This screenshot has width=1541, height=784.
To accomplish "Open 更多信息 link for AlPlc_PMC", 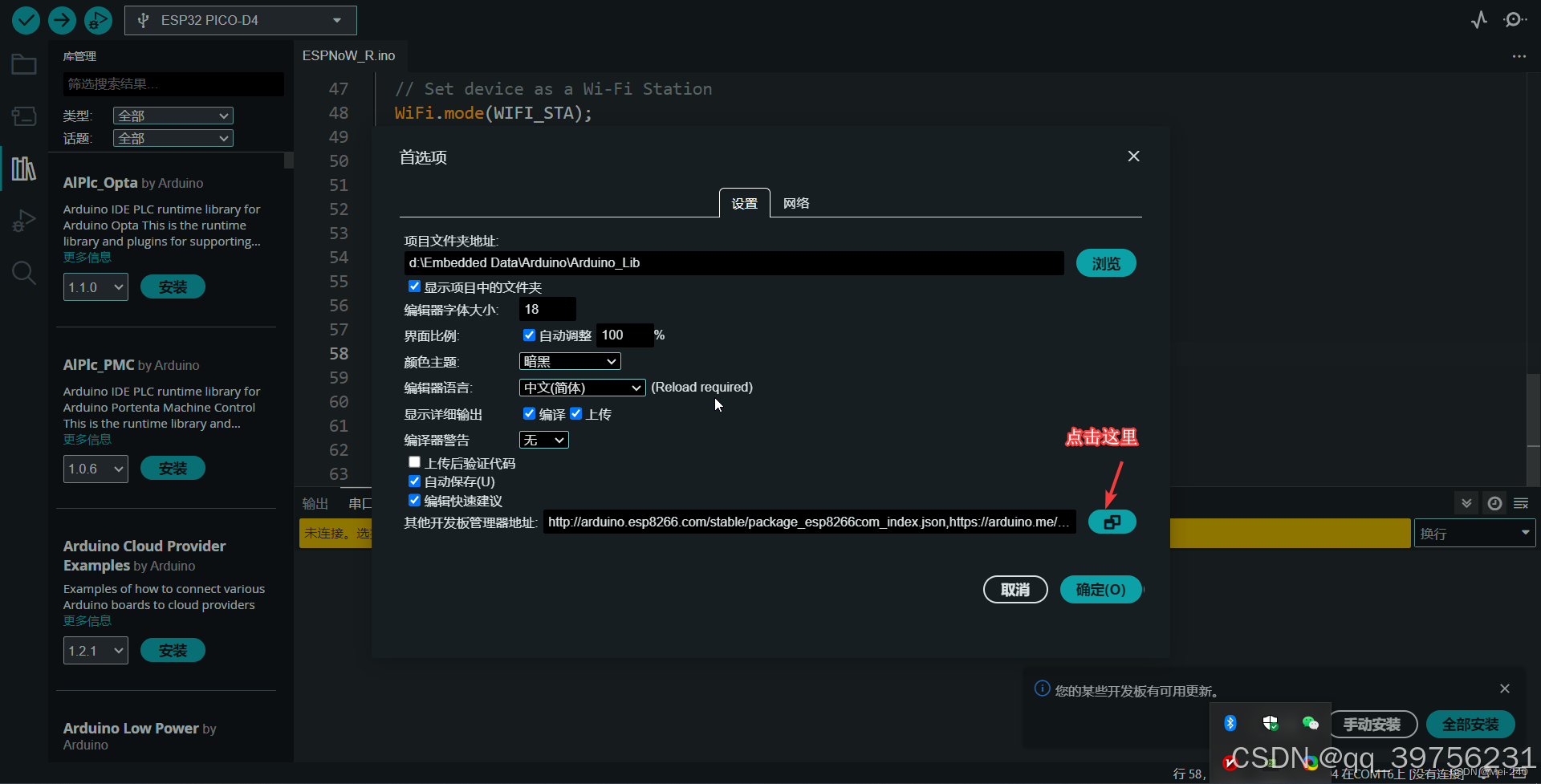I will (x=87, y=440).
